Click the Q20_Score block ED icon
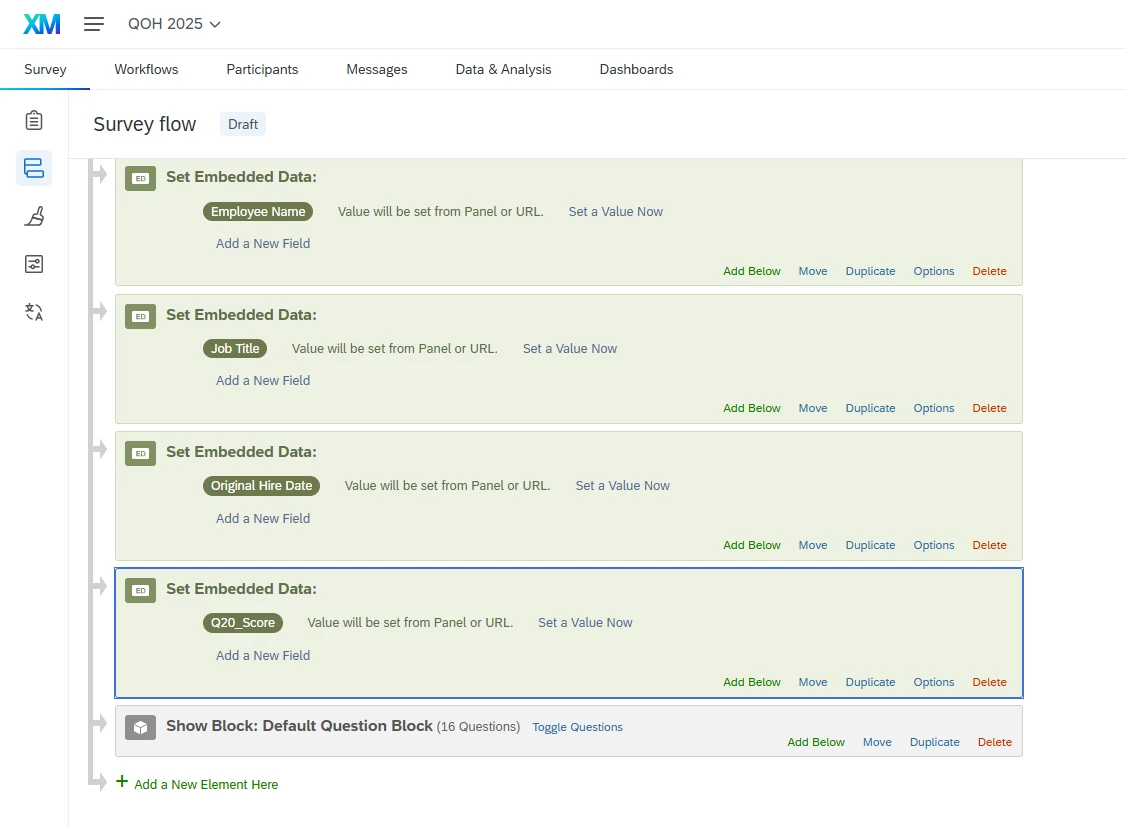1126x828 pixels. point(140,590)
